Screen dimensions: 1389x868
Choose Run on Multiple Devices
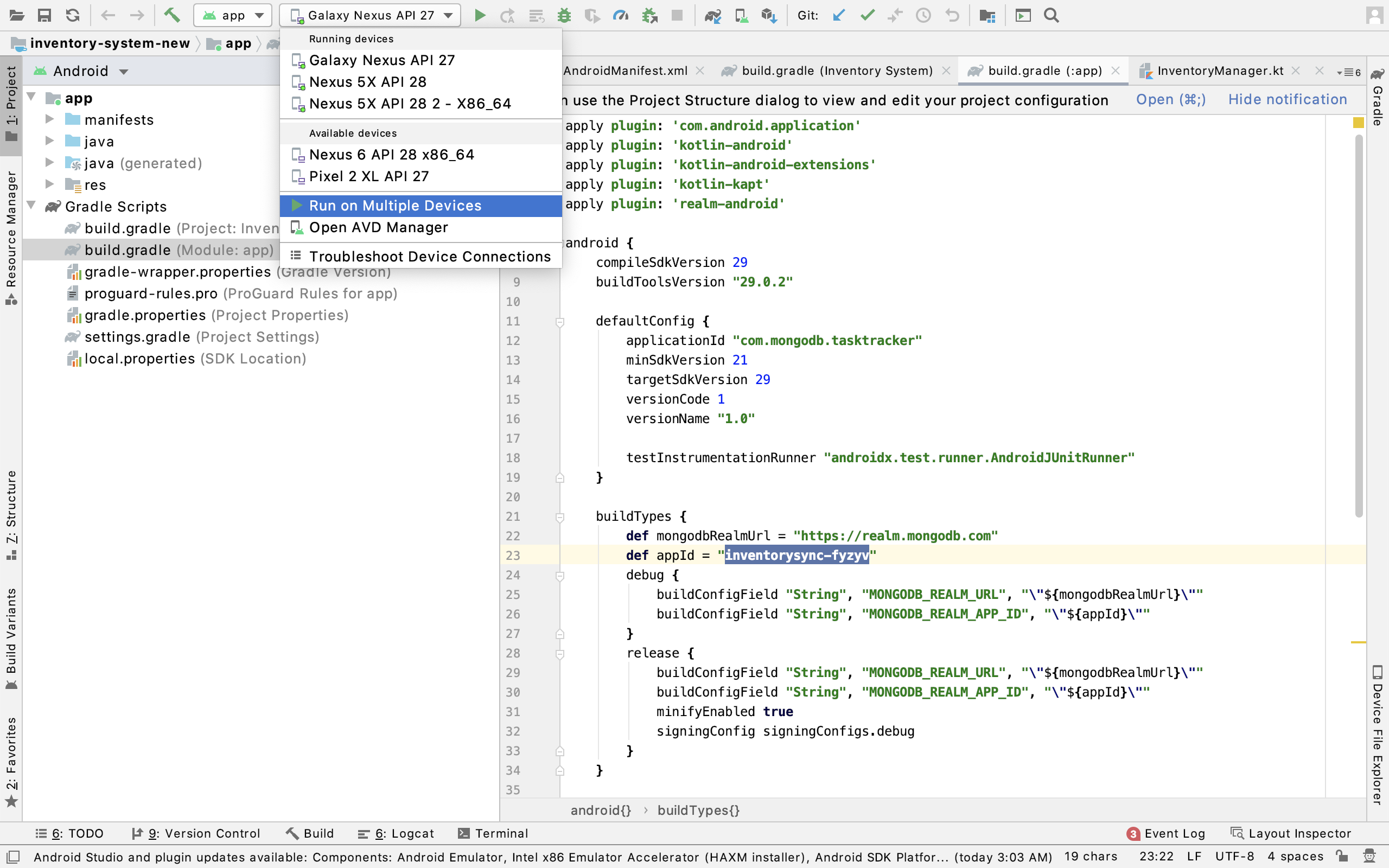(420, 206)
